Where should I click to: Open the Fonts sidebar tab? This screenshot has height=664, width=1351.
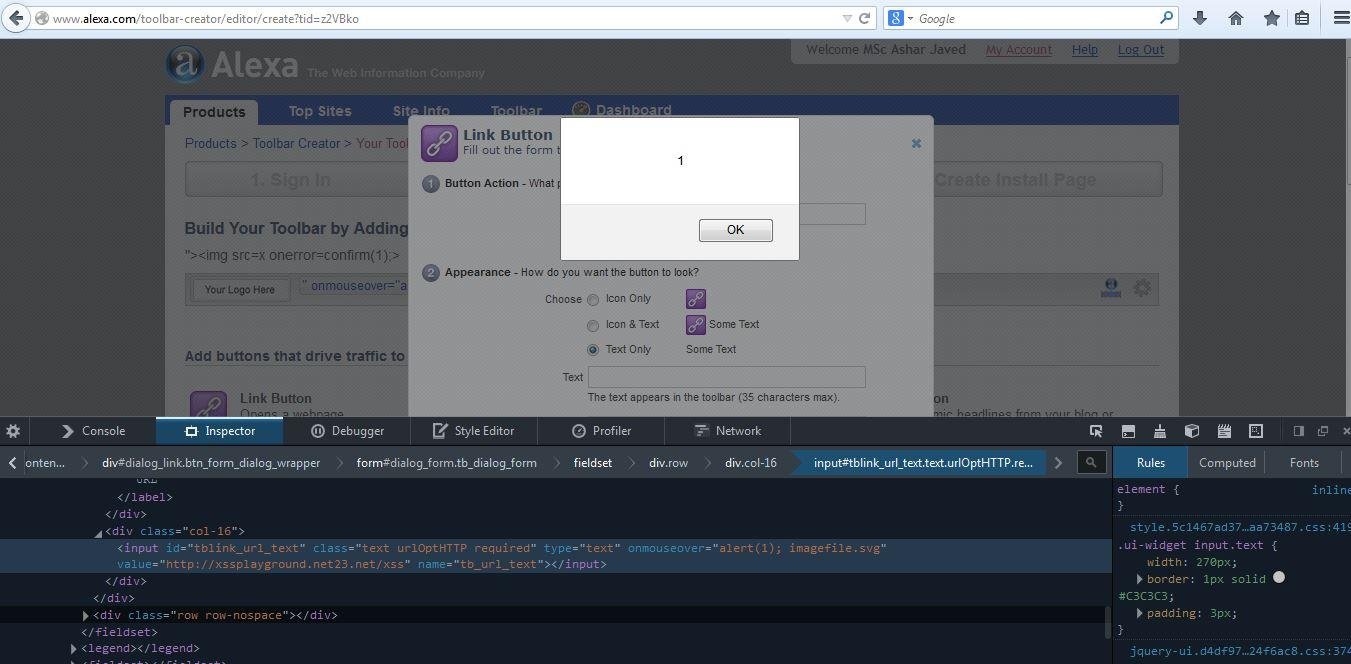pyautogui.click(x=1304, y=462)
